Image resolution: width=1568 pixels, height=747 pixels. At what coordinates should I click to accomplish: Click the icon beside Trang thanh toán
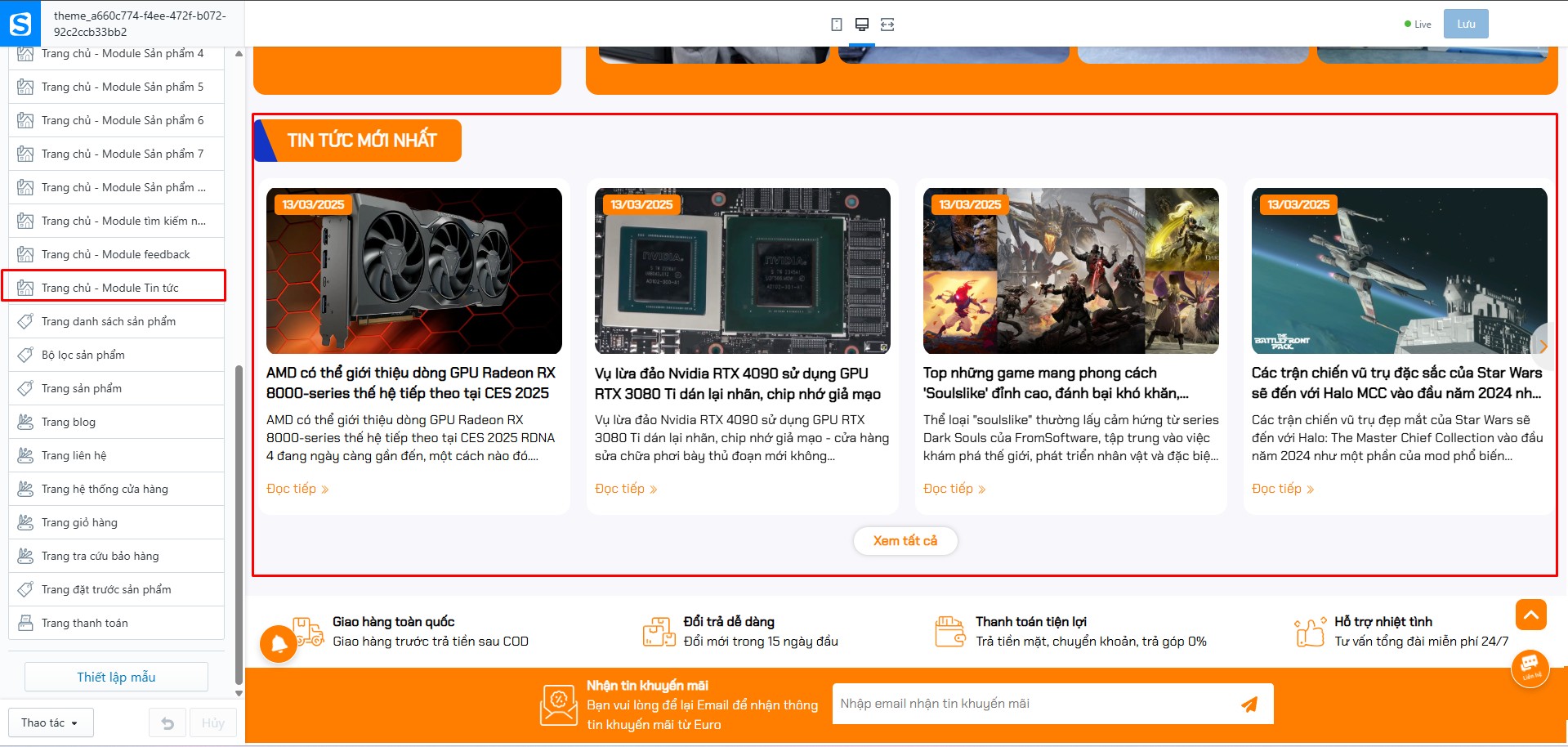pyautogui.click(x=25, y=623)
